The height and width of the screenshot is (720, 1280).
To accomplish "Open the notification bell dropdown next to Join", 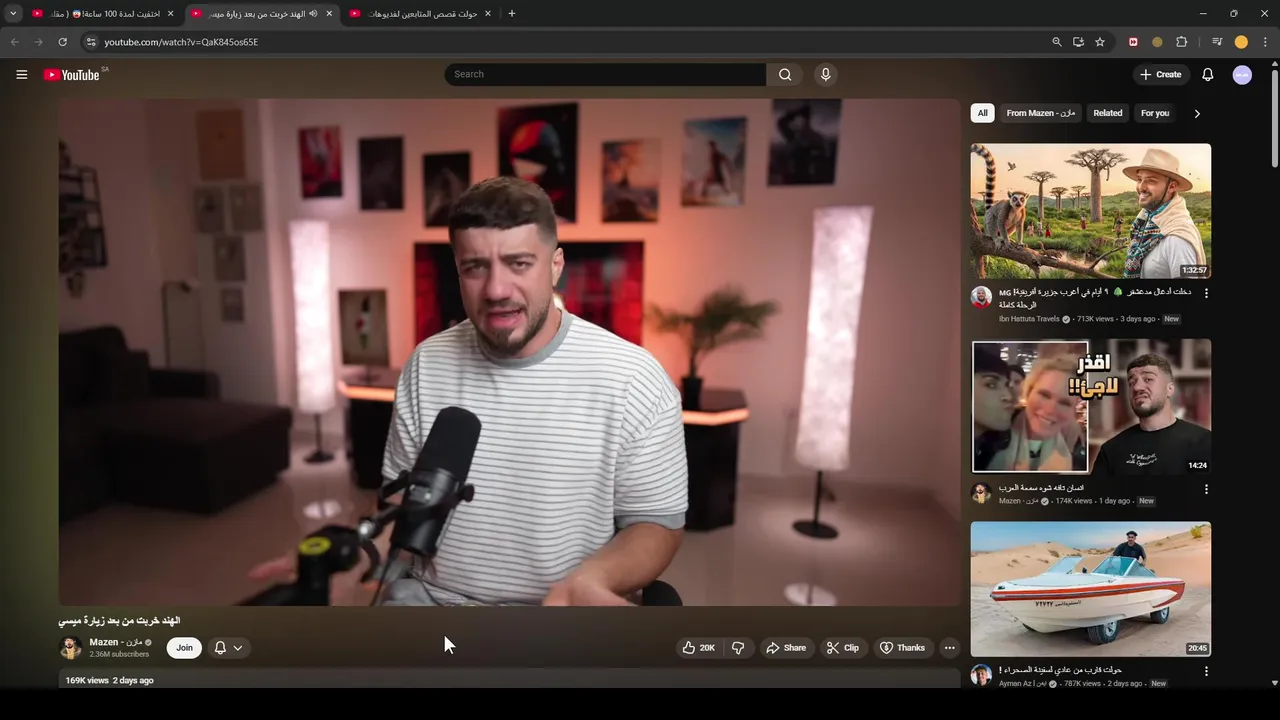I will pos(228,648).
